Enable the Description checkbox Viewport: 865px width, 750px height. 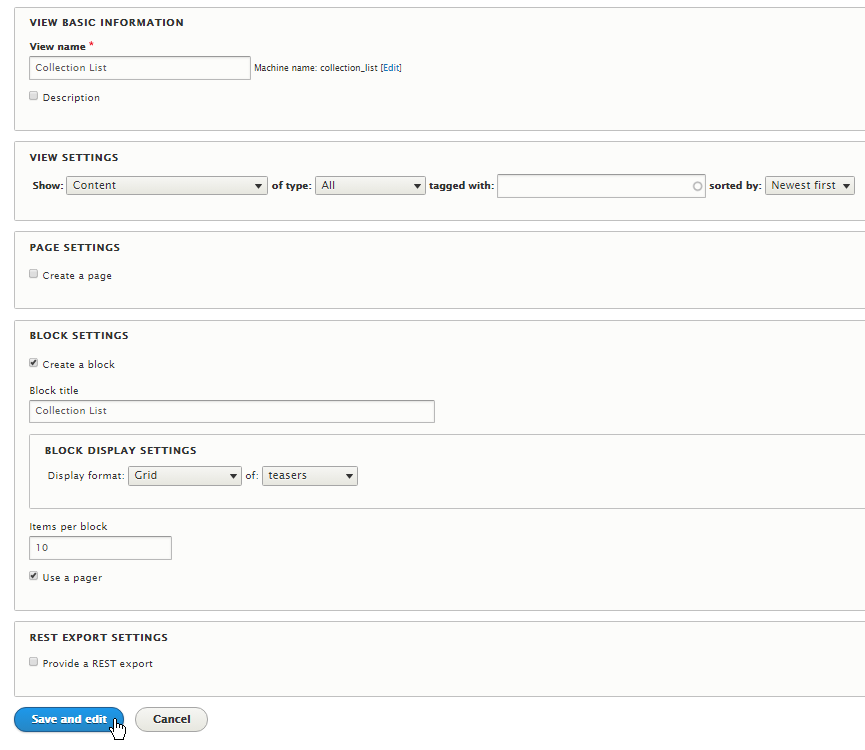click(33, 94)
